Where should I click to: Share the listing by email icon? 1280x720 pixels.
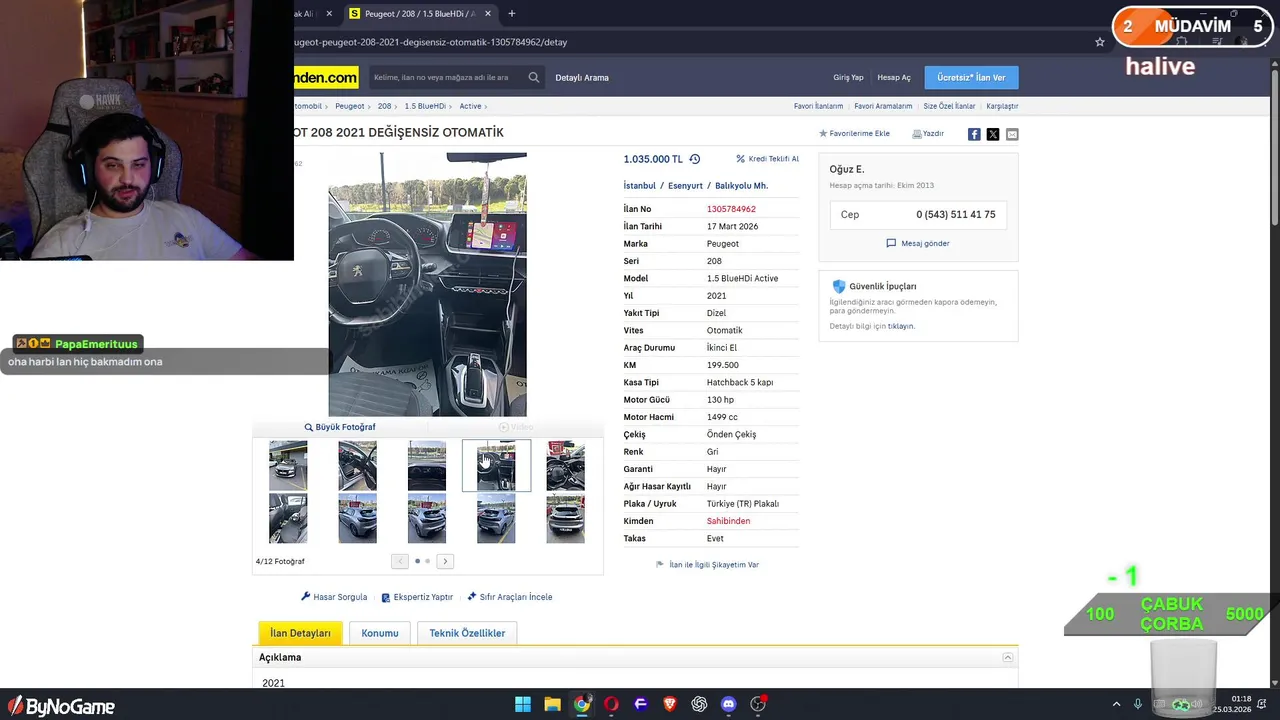point(1012,134)
